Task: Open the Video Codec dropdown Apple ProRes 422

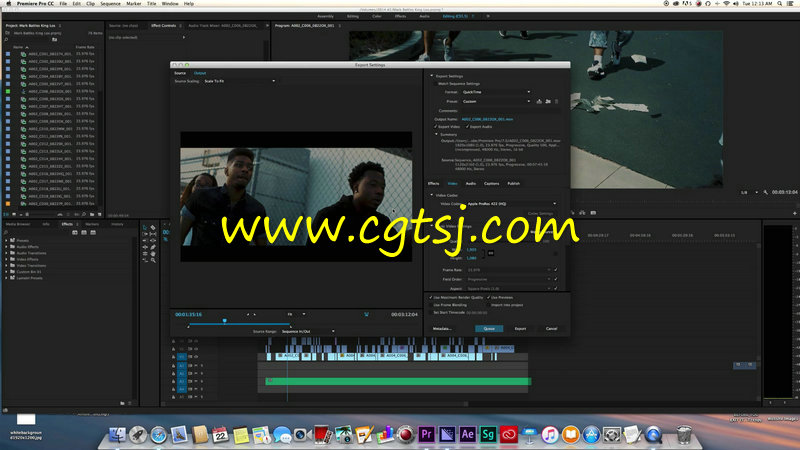Action: [511, 204]
